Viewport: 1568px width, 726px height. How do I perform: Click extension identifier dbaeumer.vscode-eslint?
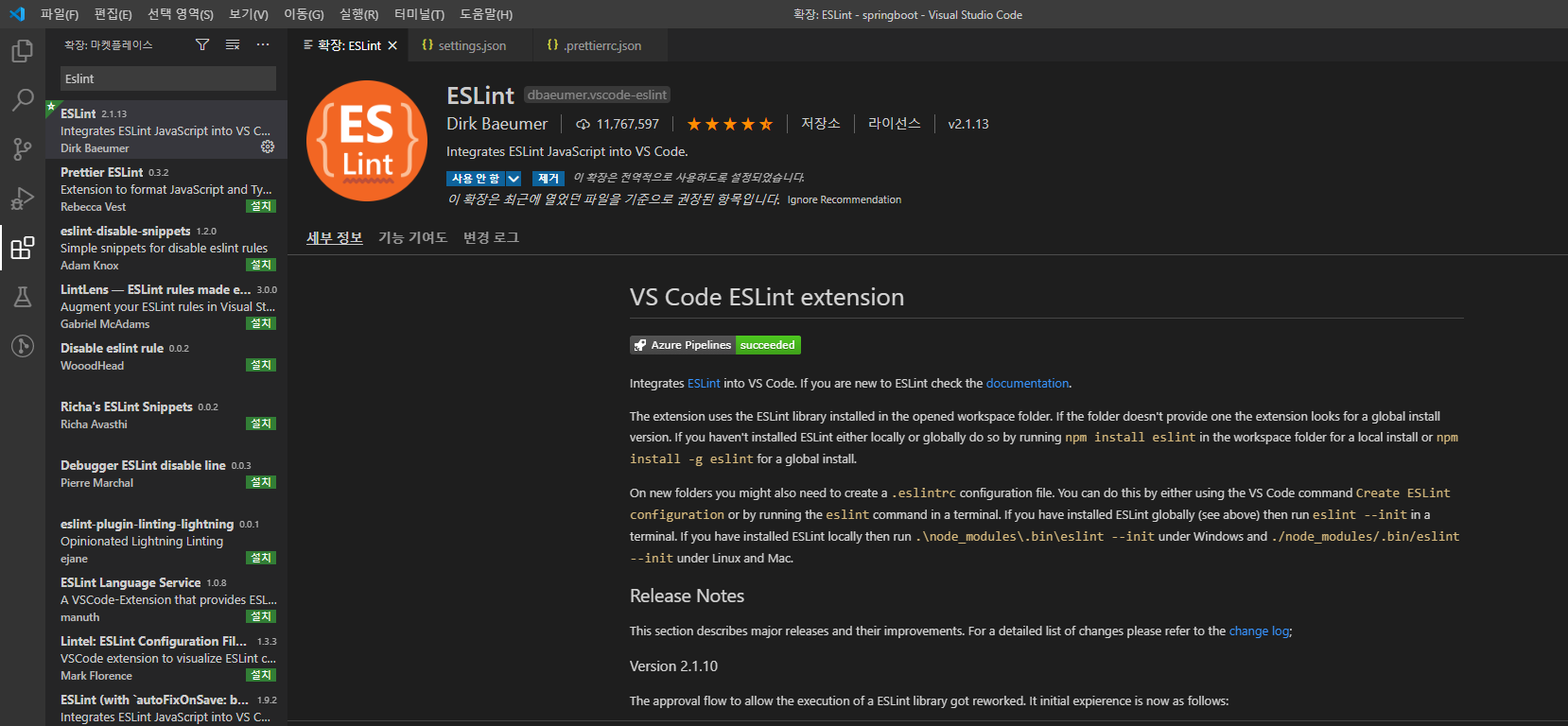pos(598,95)
